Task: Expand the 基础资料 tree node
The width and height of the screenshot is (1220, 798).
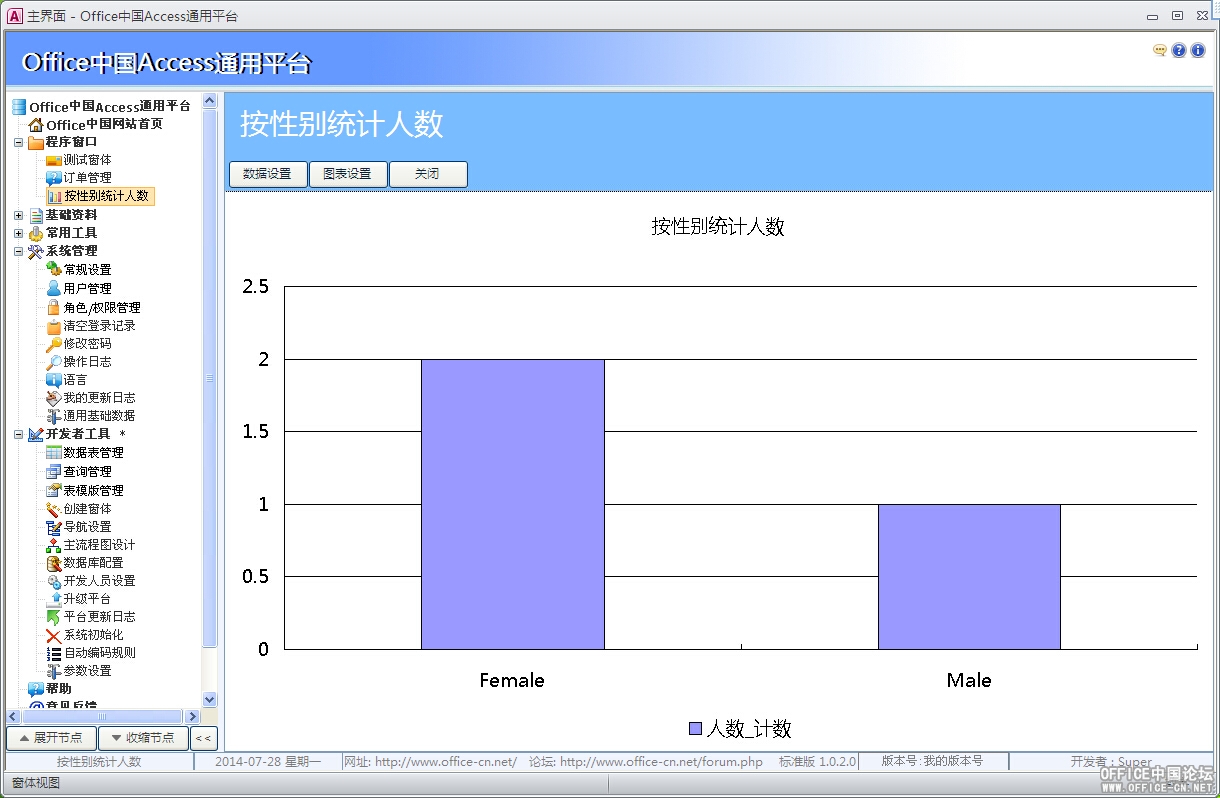Action: [18, 215]
